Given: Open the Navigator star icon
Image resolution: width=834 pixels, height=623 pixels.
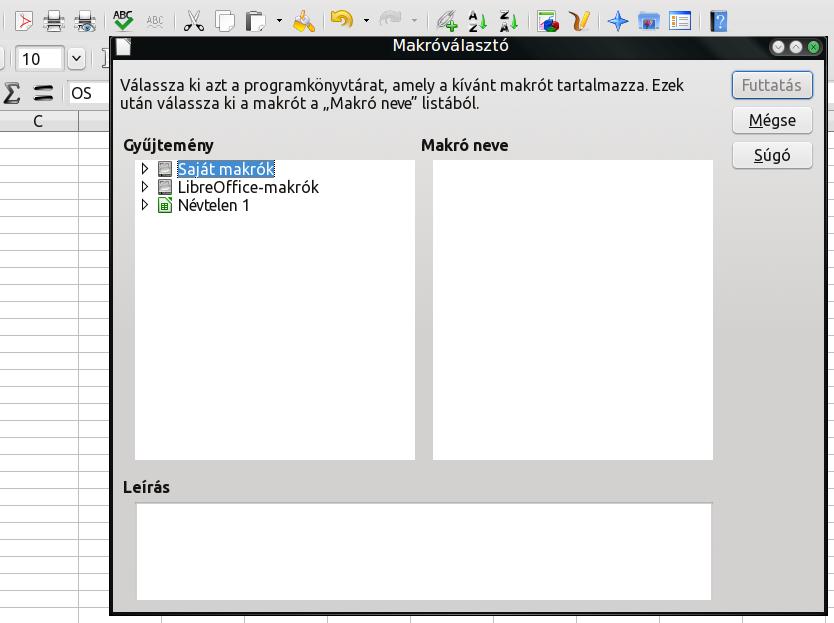Looking at the screenshot, I should (618, 21).
